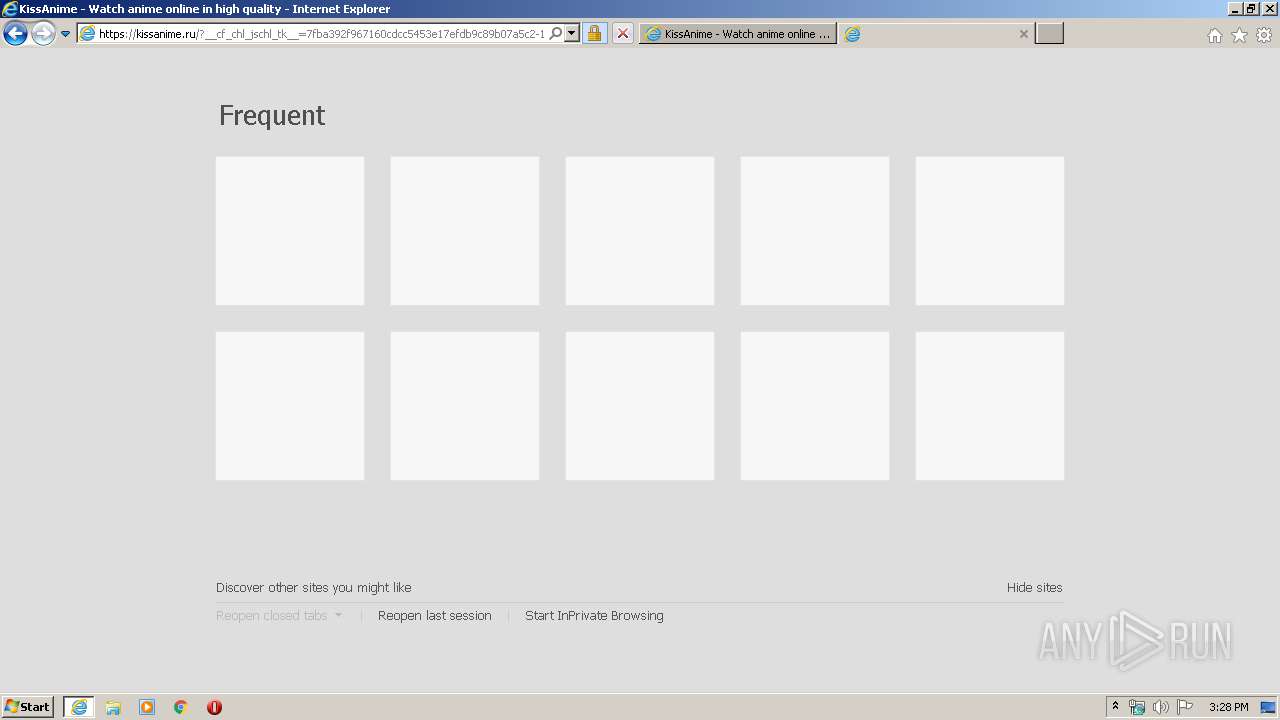Close the blank tab with its X

(1023, 34)
